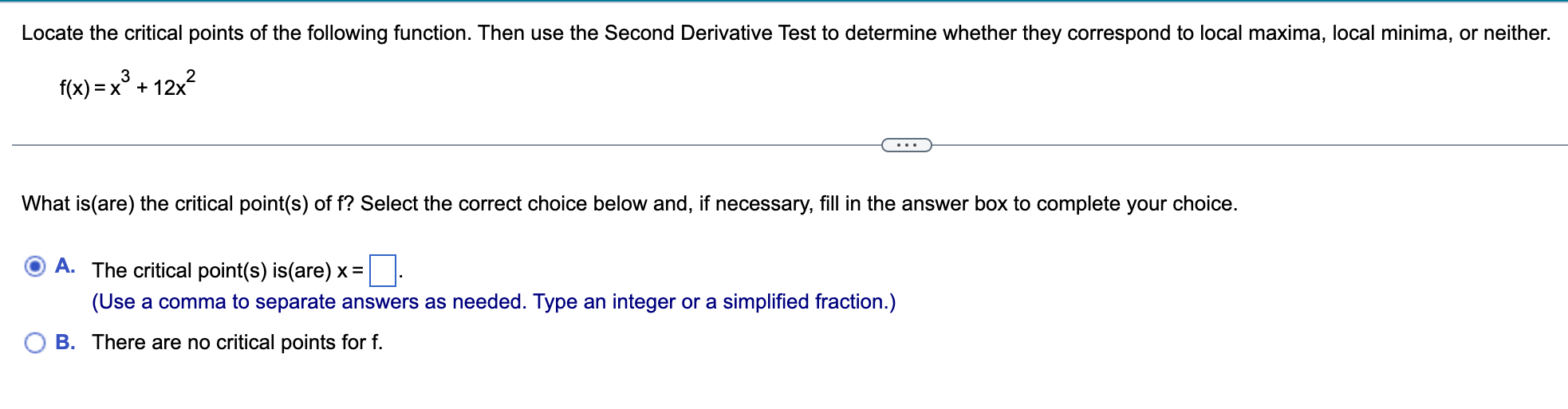Select radio button for choice A

pyautogui.click(x=35, y=266)
